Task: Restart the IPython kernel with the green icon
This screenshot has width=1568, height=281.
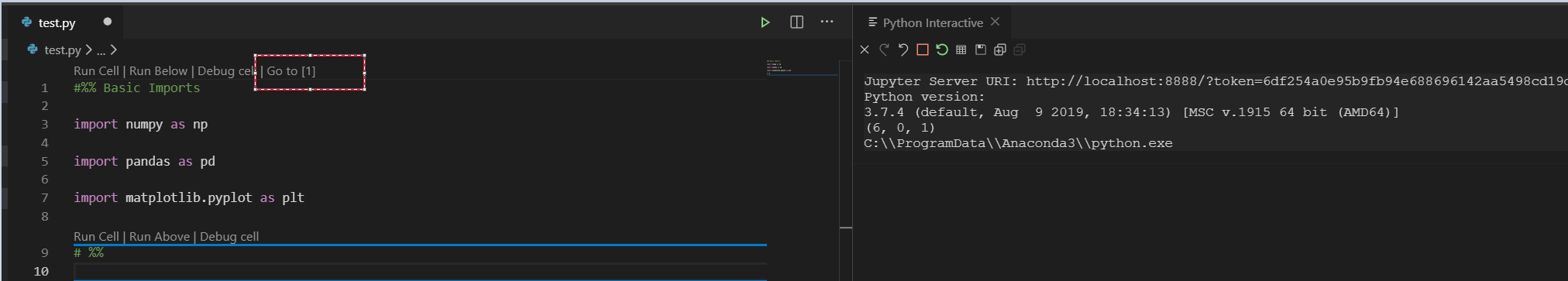Action: point(942,50)
